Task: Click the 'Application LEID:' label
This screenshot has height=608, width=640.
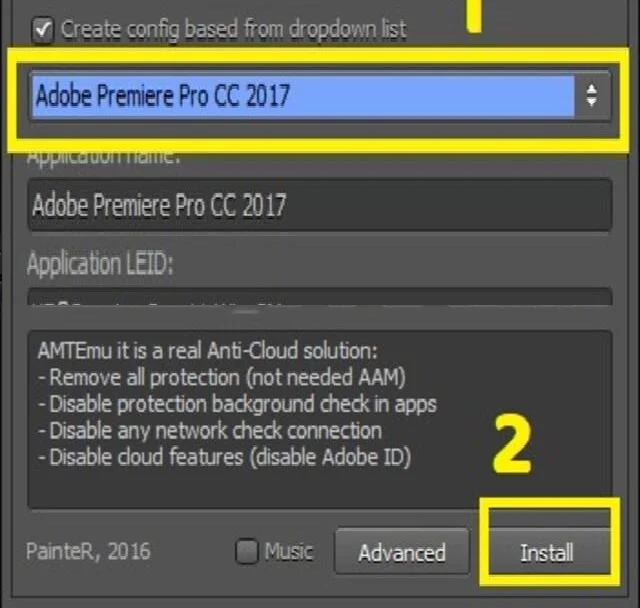Action: (100, 264)
